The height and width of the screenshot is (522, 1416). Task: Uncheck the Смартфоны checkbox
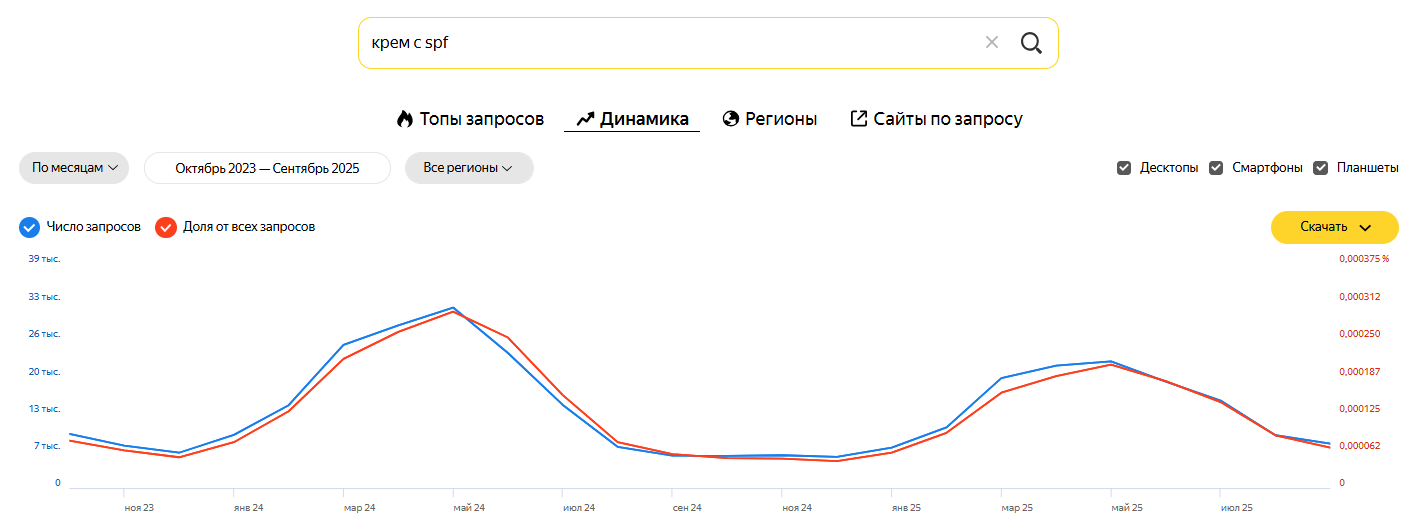[x=1216, y=168]
